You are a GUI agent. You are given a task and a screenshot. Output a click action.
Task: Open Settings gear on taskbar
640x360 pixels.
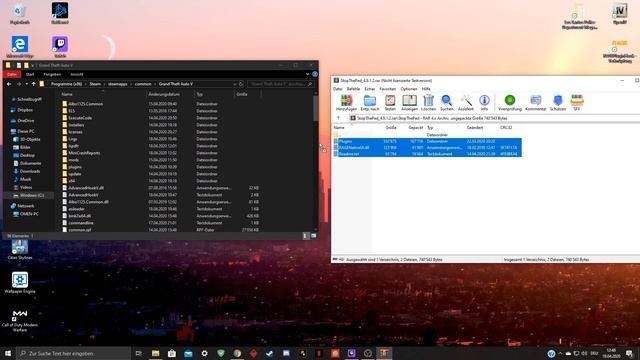[204, 353]
